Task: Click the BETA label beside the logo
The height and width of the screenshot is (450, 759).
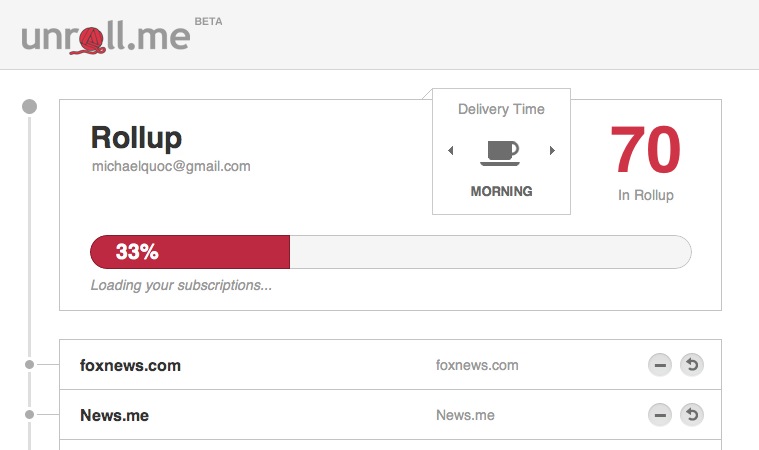Action: [x=209, y=21]
